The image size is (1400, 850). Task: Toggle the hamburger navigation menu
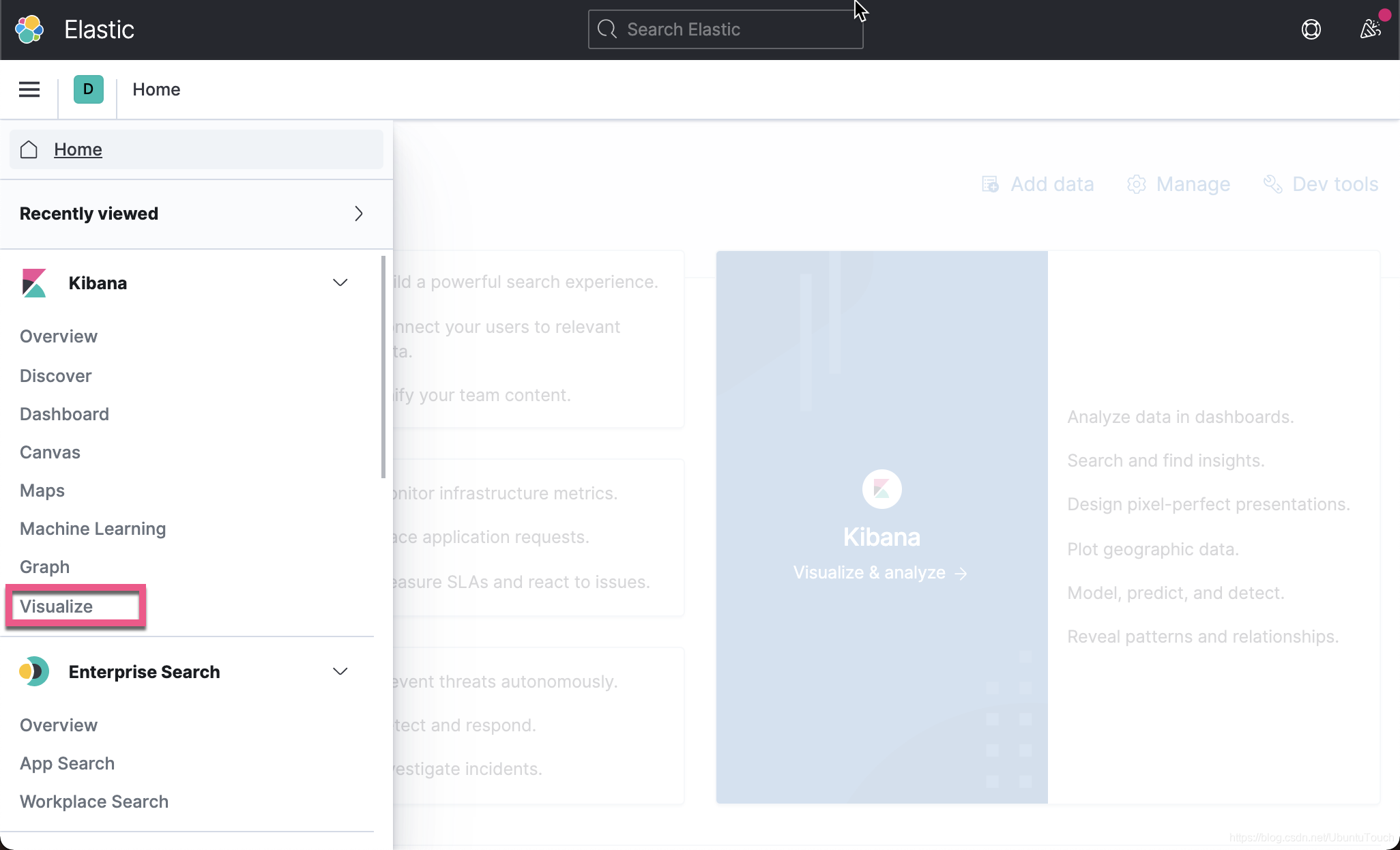(29, 89)
